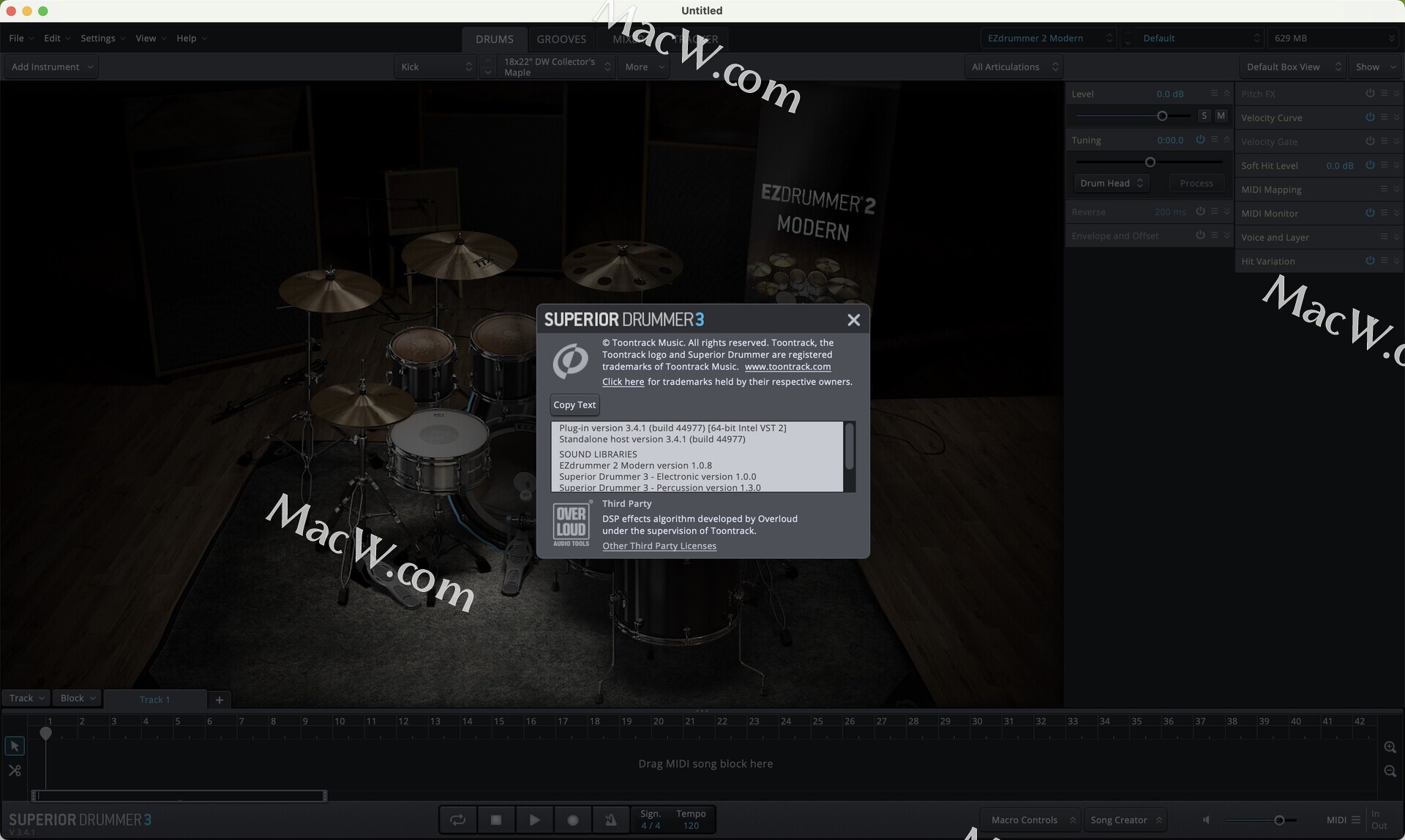Adjust the Level slider handle
The width and height of the screenshot is (1405, 840).
[1162, 116]
